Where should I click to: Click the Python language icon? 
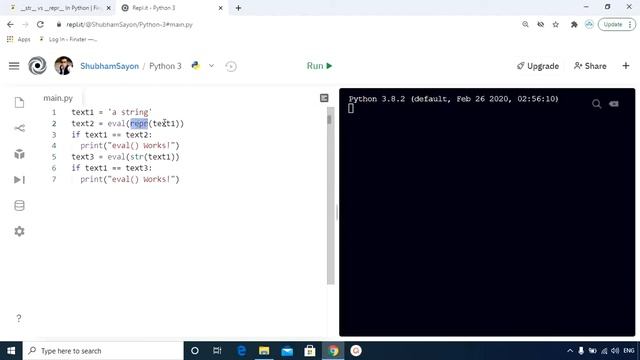[x=196, y=66]
